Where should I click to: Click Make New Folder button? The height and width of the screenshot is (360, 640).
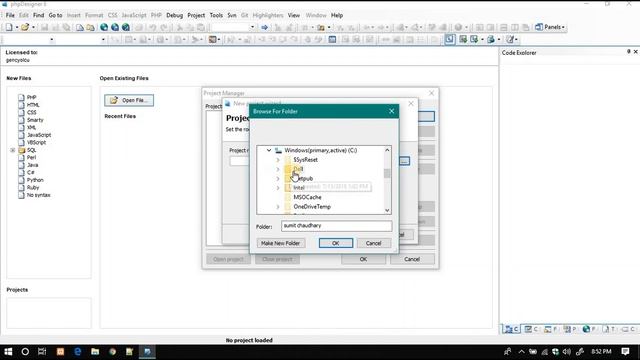(x=280, y=243)
